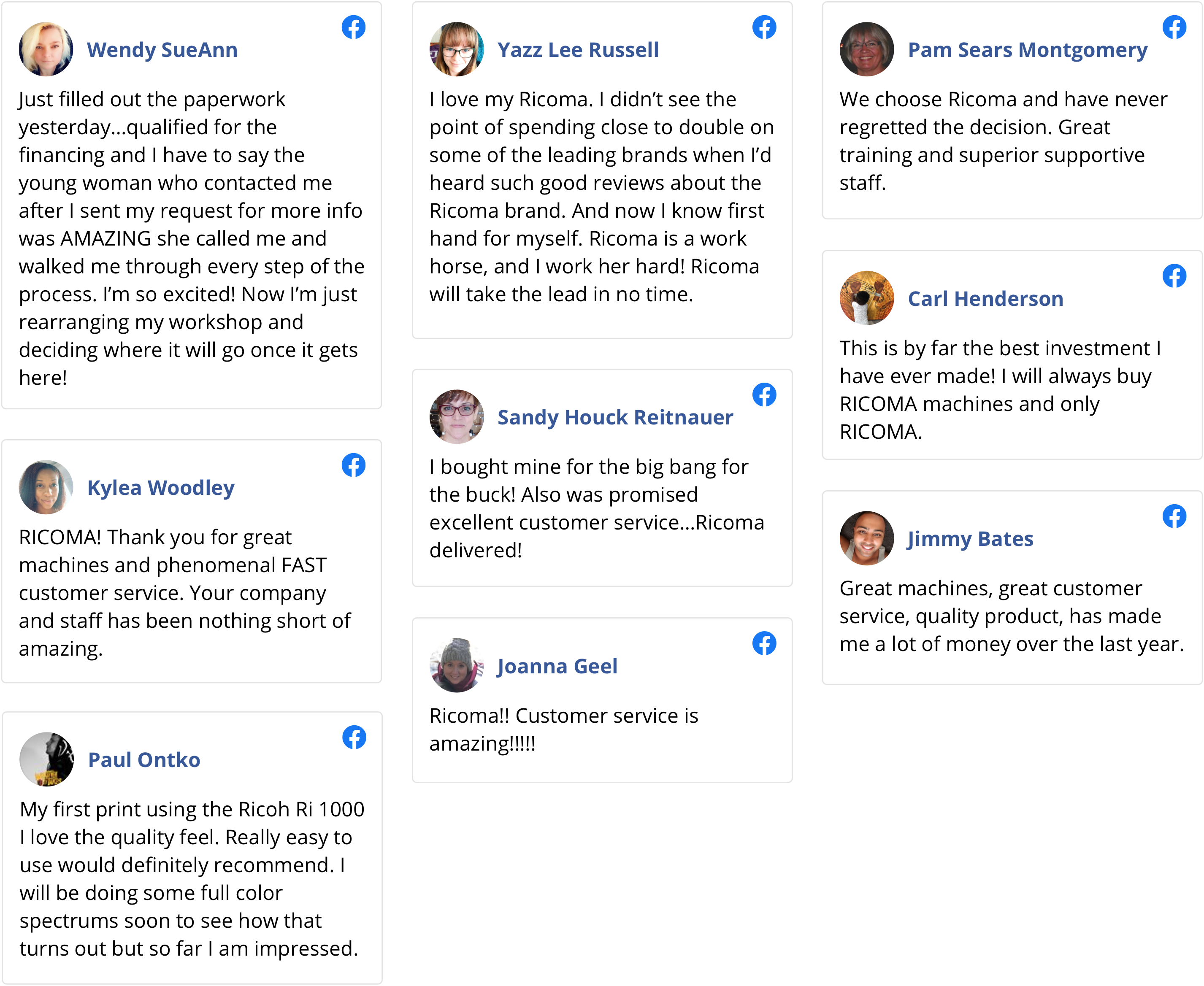Open Facebook icon on Joanna Geel's review
This screenshot has height=986, width=1204.
click(764, 643)
